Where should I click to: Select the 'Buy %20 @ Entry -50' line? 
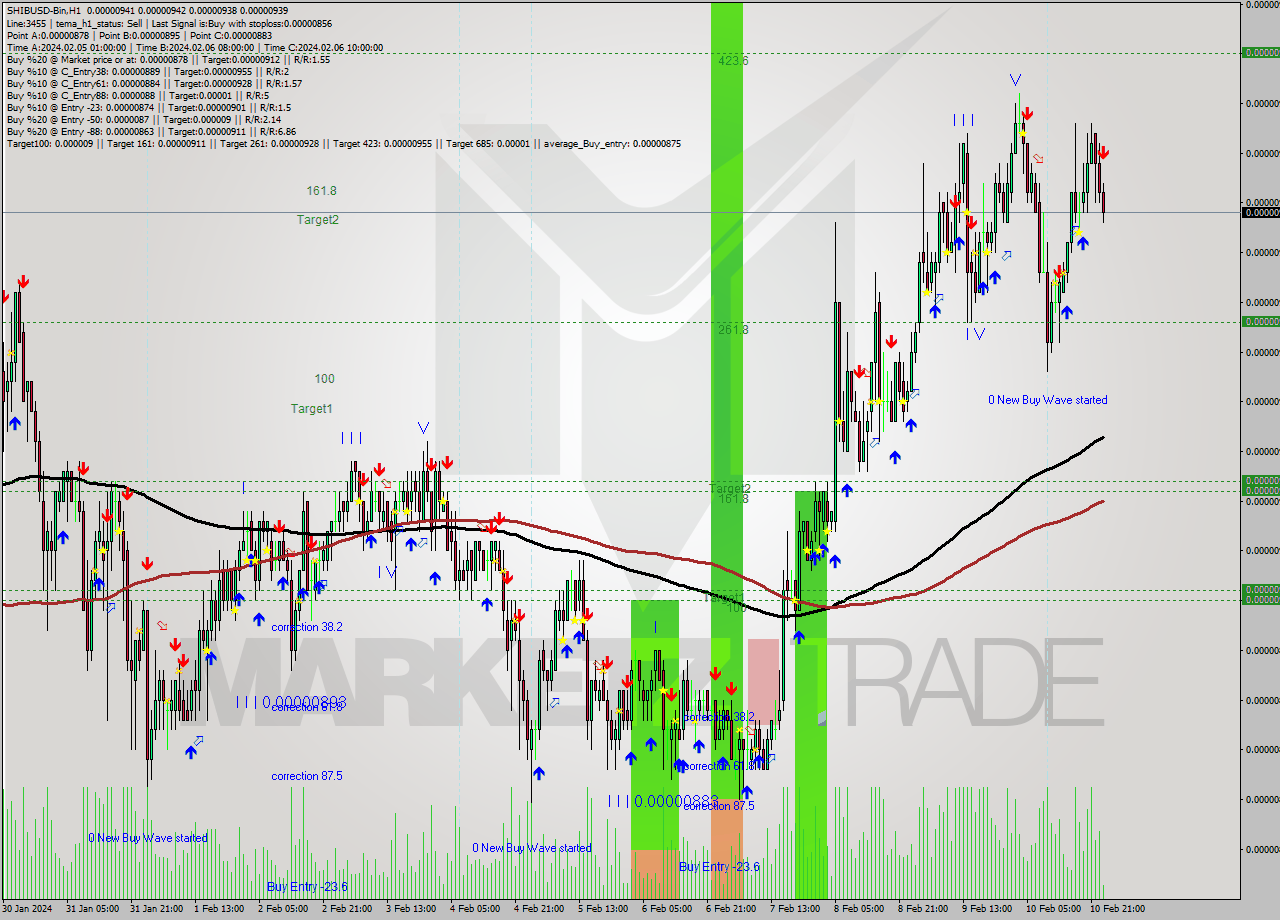(x=146, y=119)
